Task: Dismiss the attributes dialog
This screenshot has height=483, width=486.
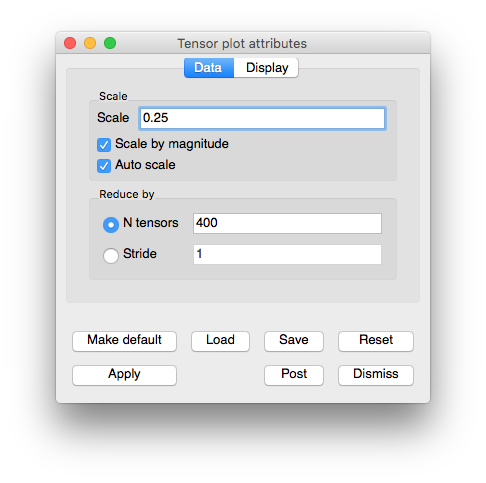Action: [376, 375]
